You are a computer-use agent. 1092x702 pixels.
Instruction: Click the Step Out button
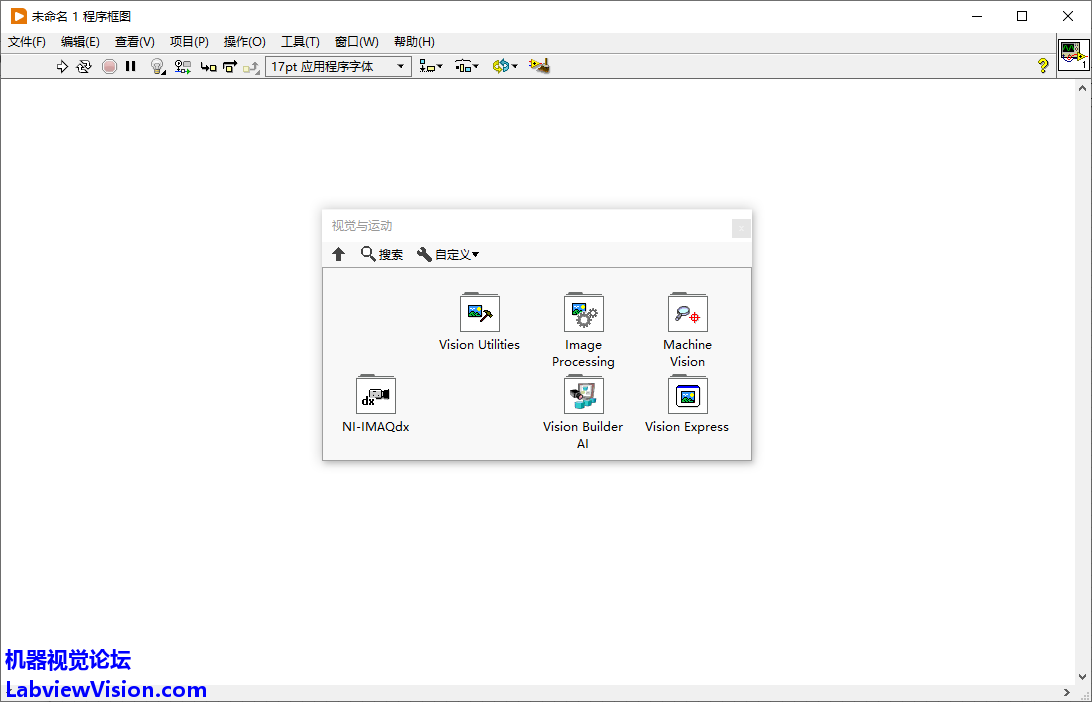pyautogui.click(x=251, y=67)
